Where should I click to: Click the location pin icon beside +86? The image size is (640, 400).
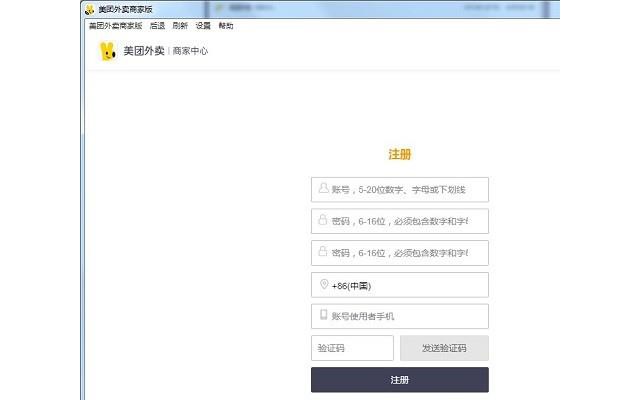324,284
